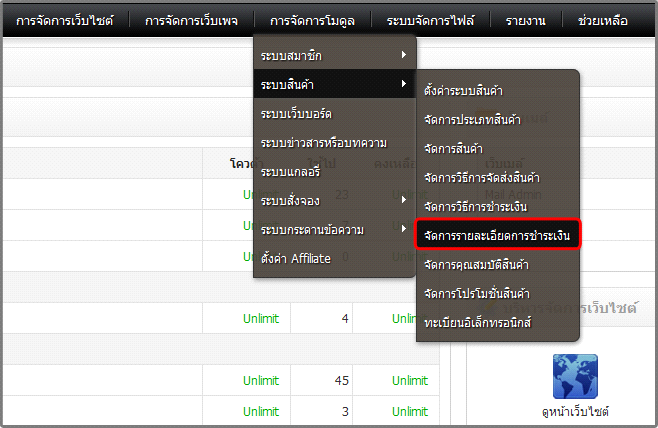Select ระบบเว็บบอร์ด menu entry

point(334,113)
